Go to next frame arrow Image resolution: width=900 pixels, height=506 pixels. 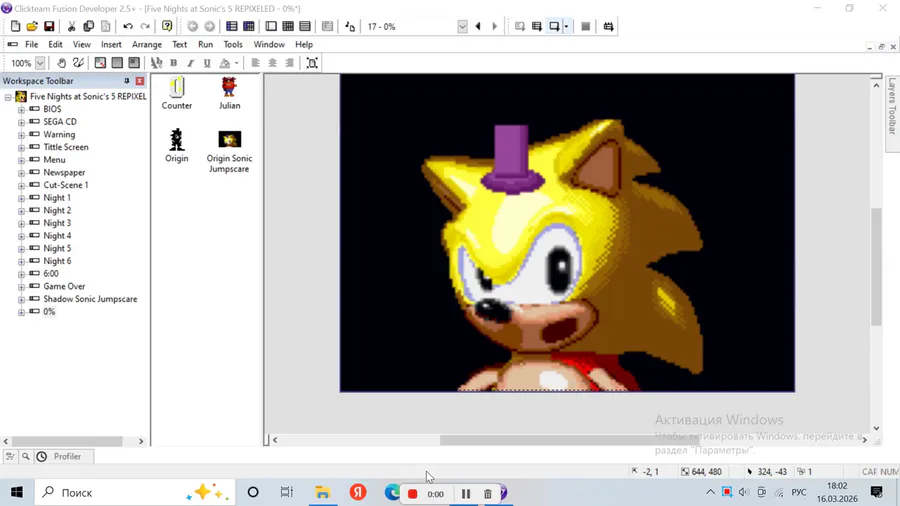[x=495, y=26]
